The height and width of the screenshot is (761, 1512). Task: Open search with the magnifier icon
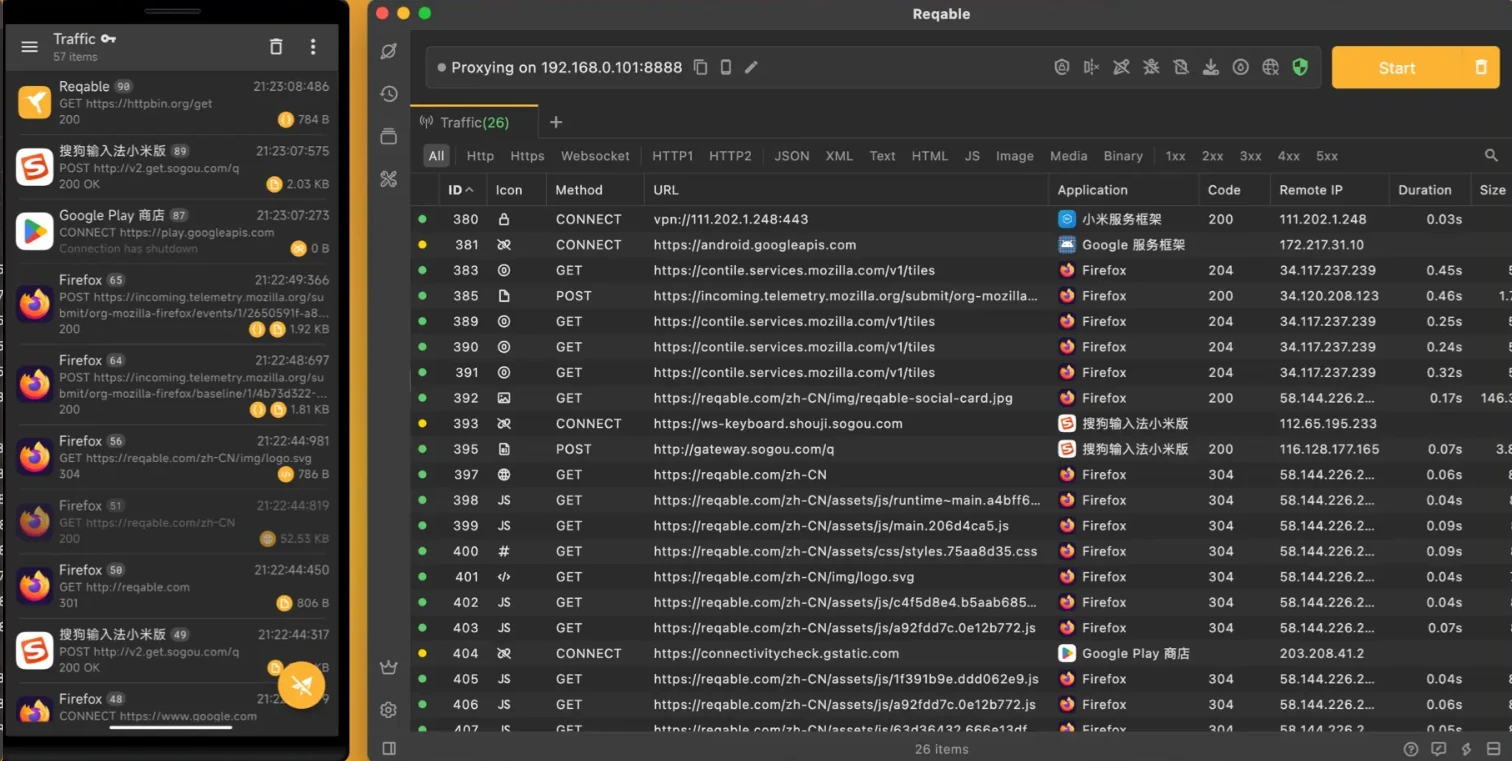pos(1491,156)
